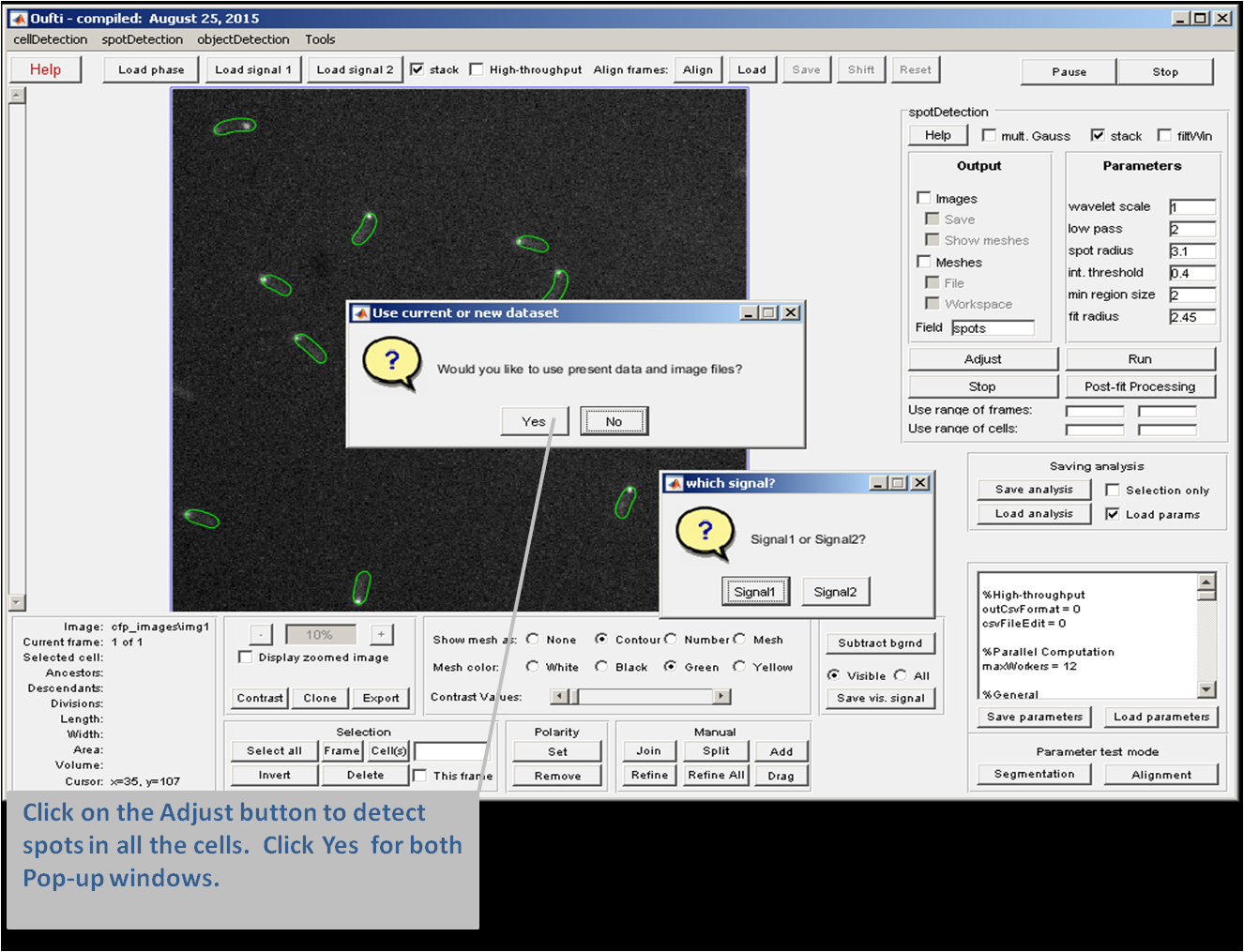1244x952 pixels.
Task: Click the Split button in Manual panel
Action: pyautogui.click(x=716, y=751)
